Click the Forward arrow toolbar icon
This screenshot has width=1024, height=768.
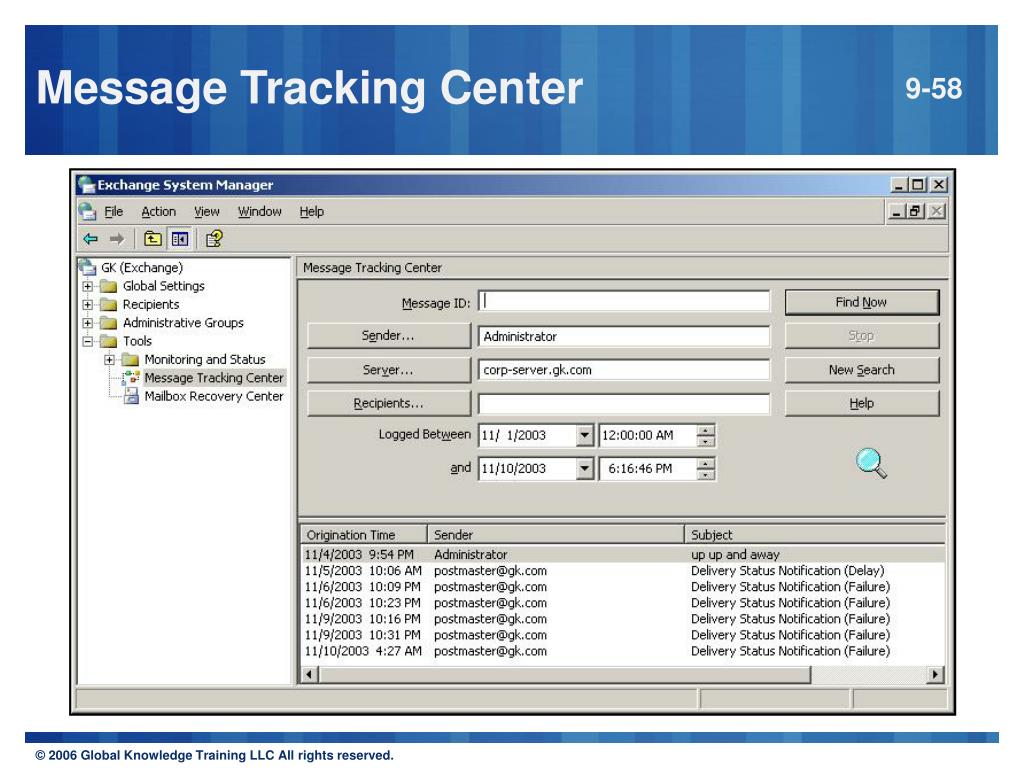click(117, 239)
